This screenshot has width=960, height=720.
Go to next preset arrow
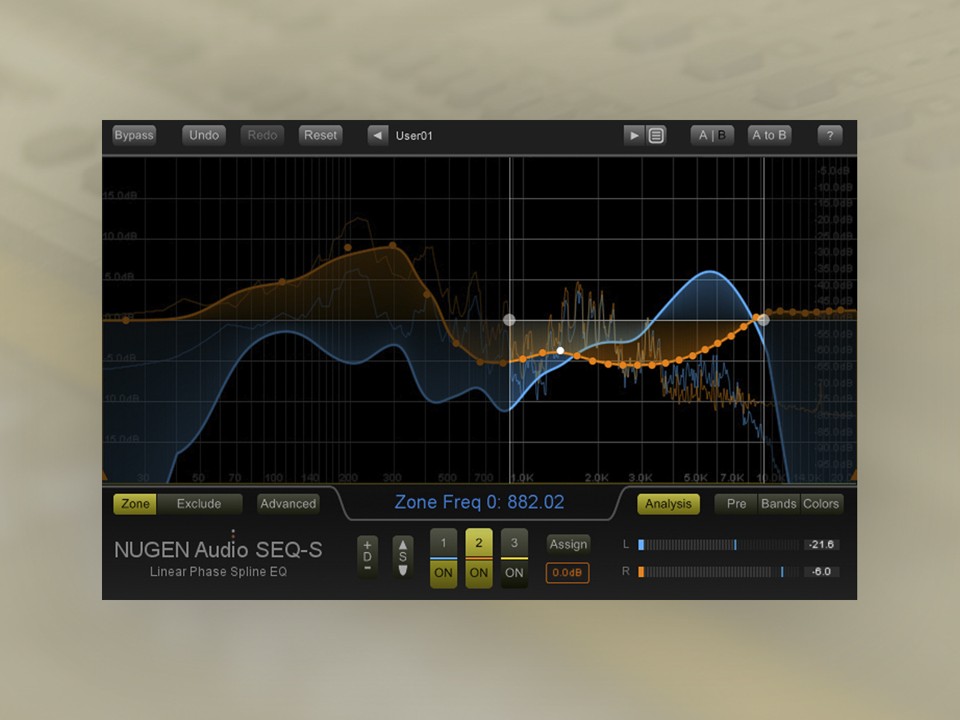pyautogui.click(x=634, y=135)
